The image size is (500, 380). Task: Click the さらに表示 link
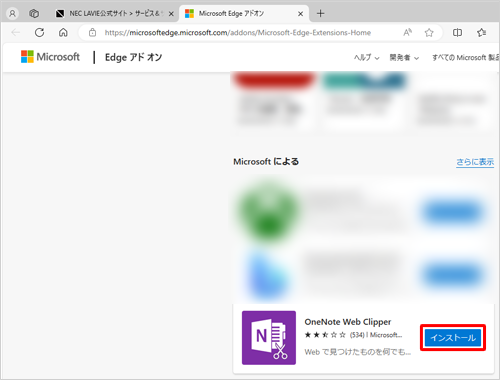pyautogui.click(x=475, y=162)
